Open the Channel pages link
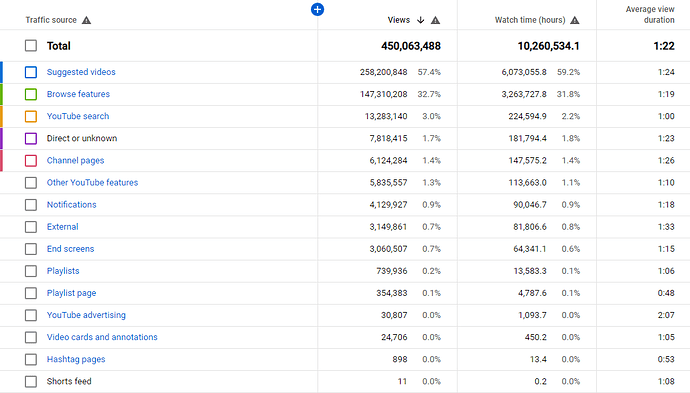The width and height of the screenshot is (690, 393). click(76, 161)
